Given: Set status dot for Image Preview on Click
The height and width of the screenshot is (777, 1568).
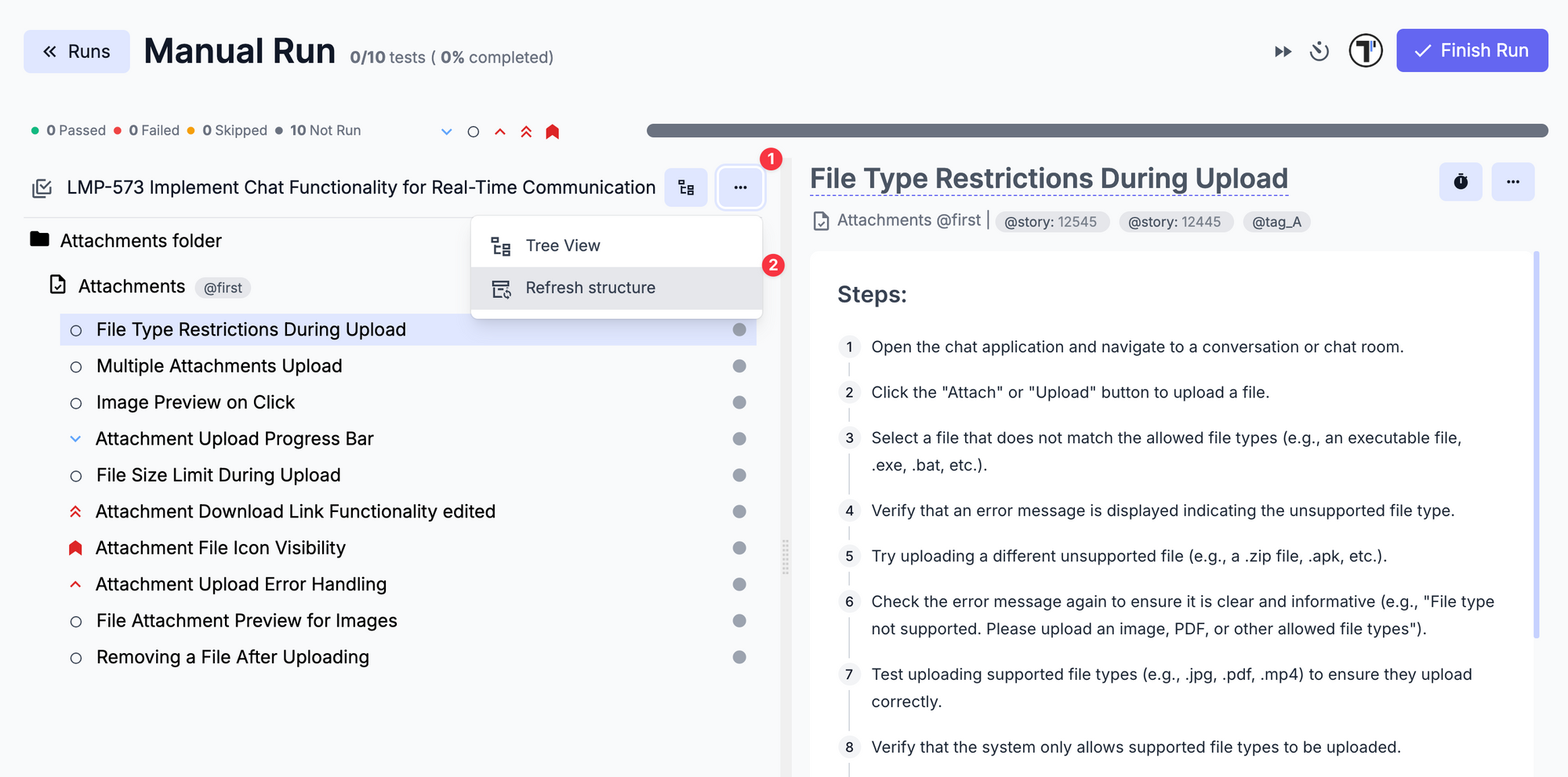Looking at the screenshot, I should [739, 402].
